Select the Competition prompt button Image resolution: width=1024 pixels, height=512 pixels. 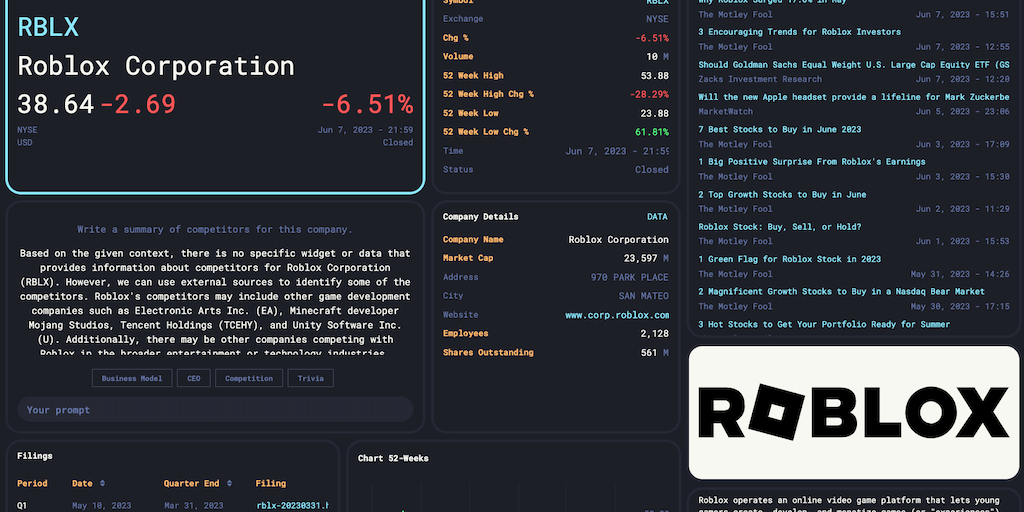(x=249, y=378)
